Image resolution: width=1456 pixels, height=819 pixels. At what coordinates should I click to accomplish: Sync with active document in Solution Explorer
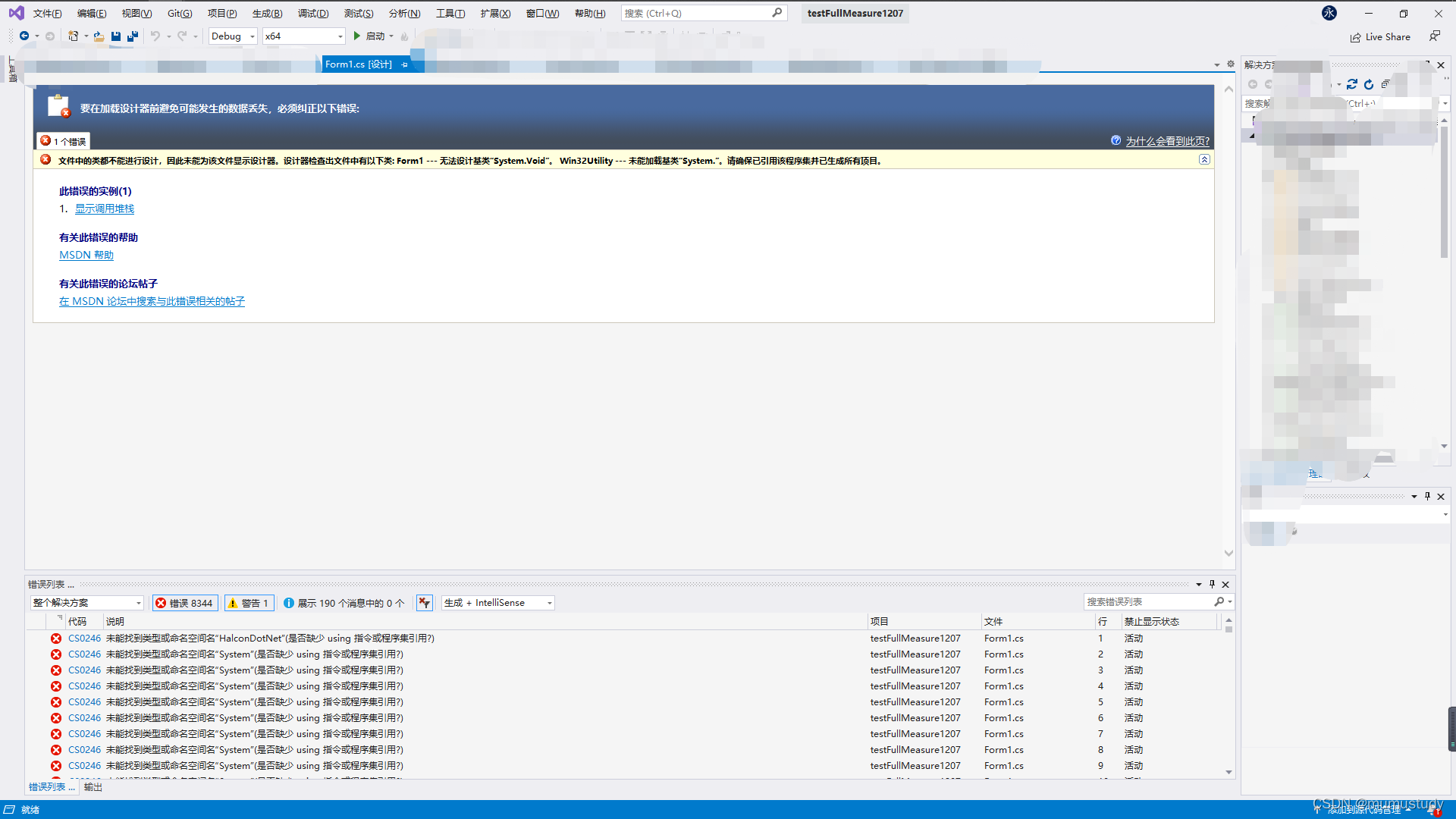1352,84
